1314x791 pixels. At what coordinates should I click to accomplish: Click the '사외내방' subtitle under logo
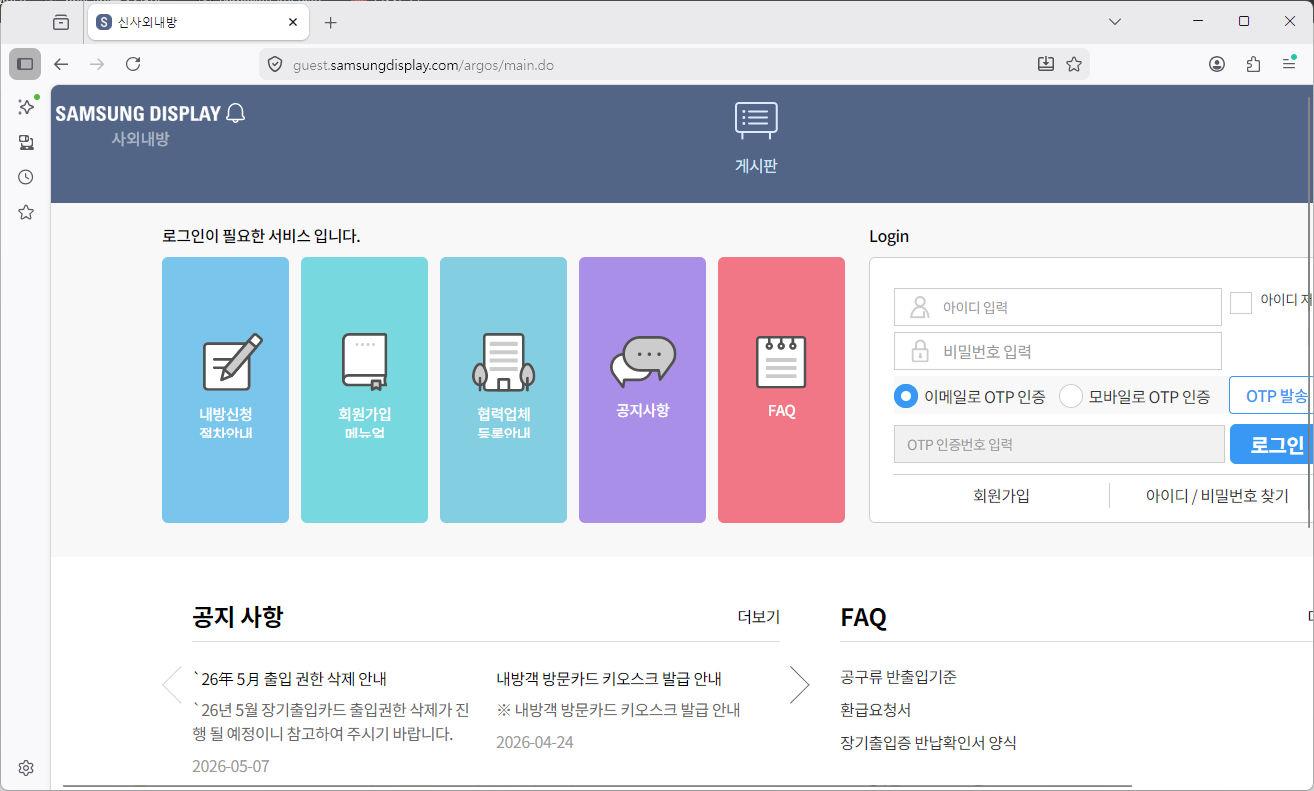(x=140, y=140)
